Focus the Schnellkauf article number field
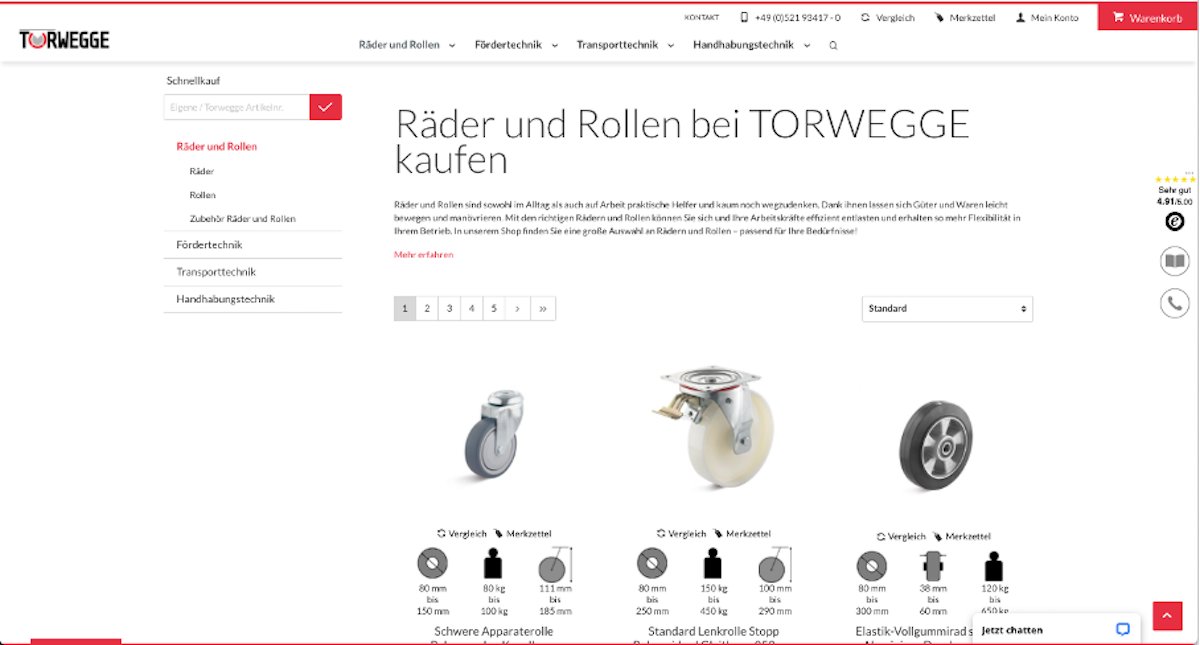Screen dimensions: 1200x645 coord(237,107)
